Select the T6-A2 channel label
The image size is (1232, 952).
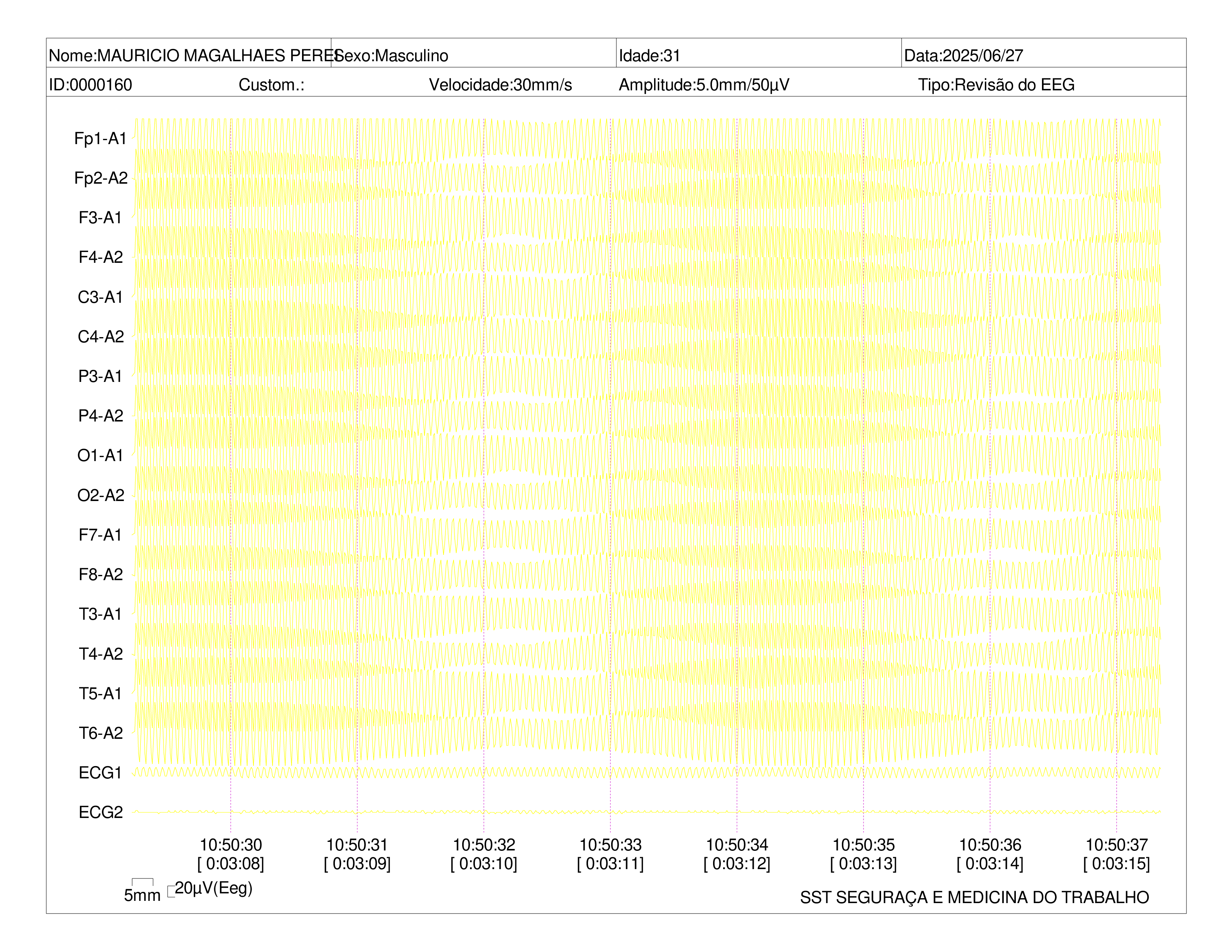[100, 733]
